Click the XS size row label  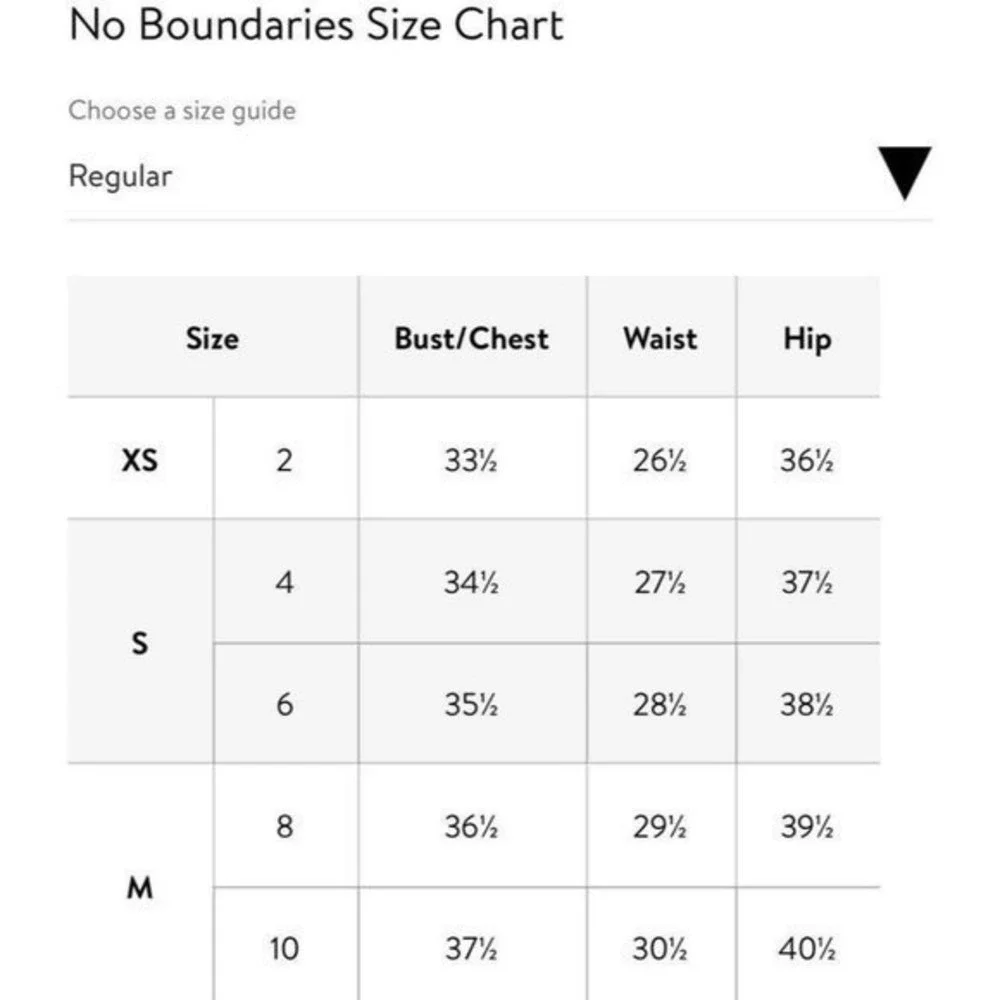140,459
